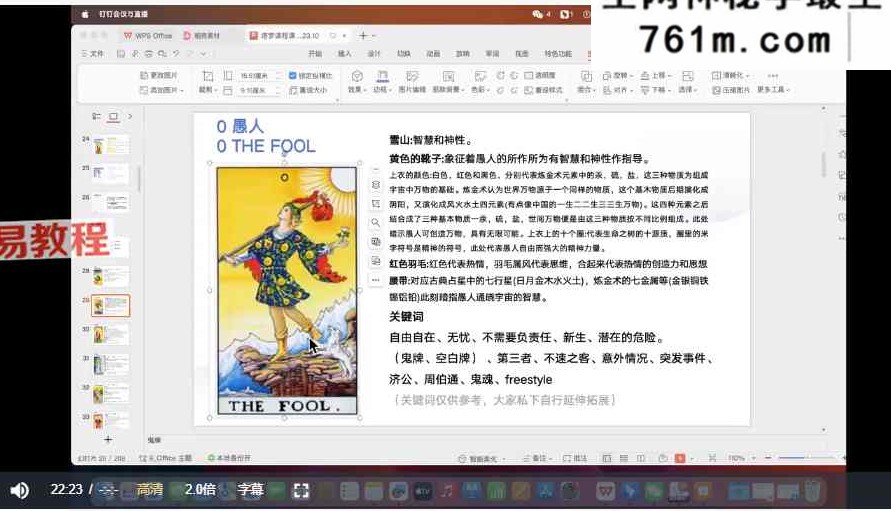Open the 色彩 color tool
Screen dimensions: 891x511
coord(480,82)
